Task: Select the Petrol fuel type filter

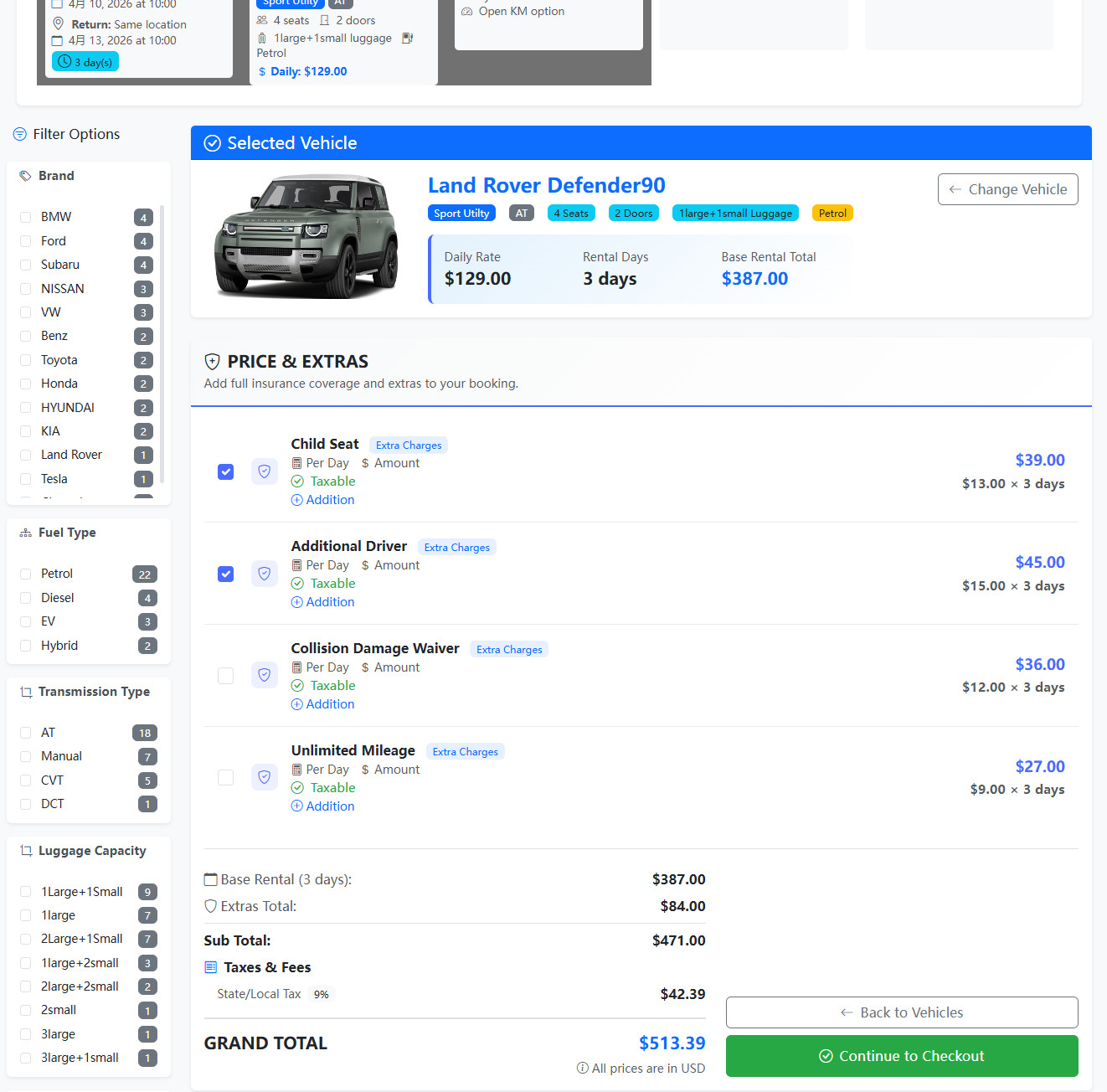Action: (25, 574)
